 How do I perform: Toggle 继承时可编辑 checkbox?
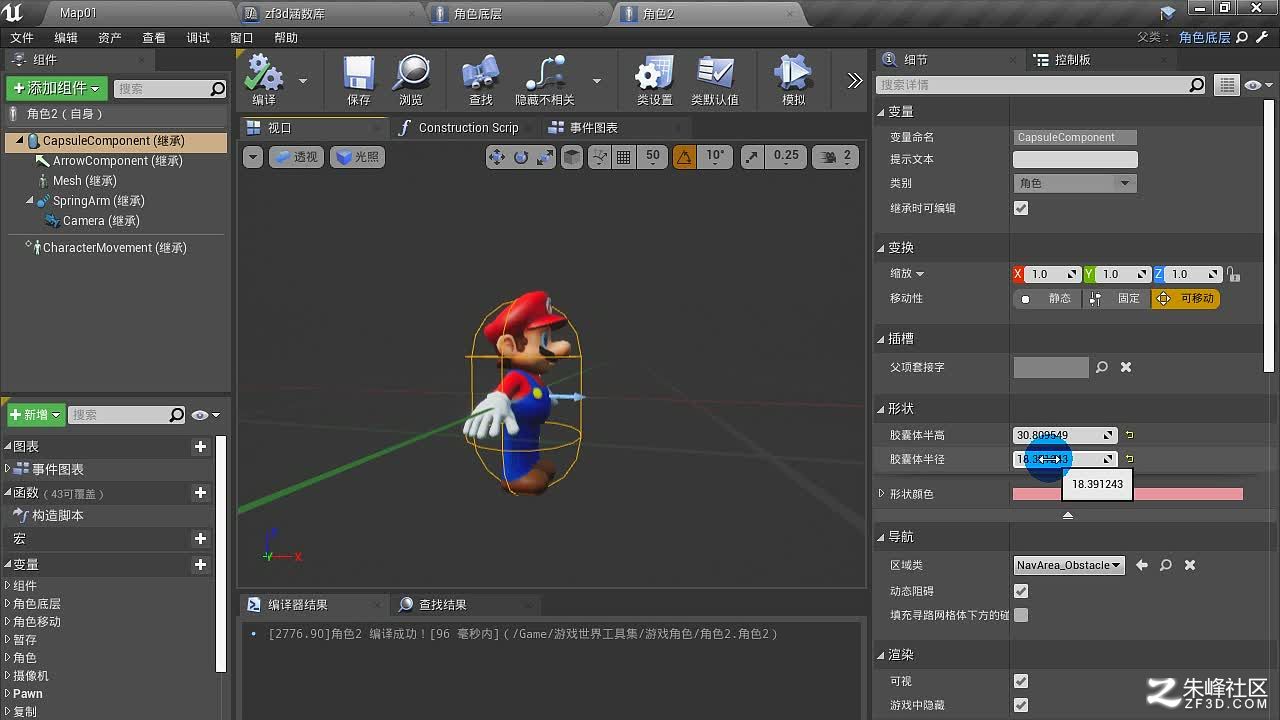(x=1021, y=208)
